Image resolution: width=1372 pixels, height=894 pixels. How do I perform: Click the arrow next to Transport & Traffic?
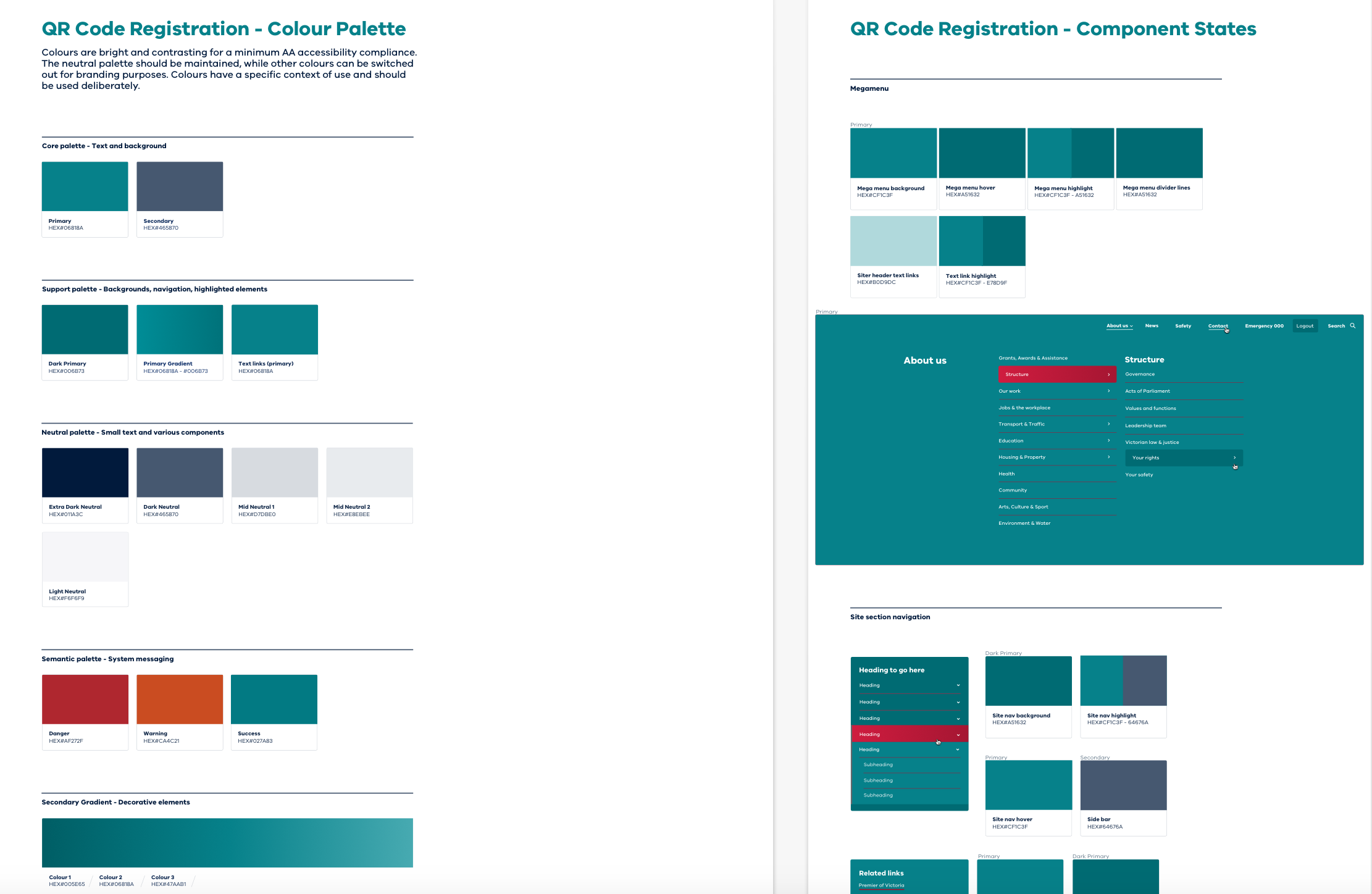[x=1108, y=424]
